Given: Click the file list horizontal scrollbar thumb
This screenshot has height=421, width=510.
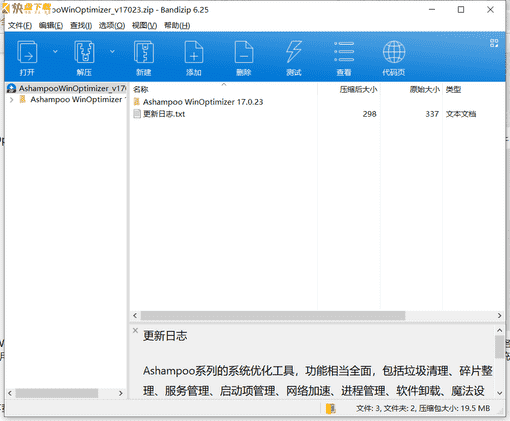Looking at the screenshot, I should tap(273, 315).
